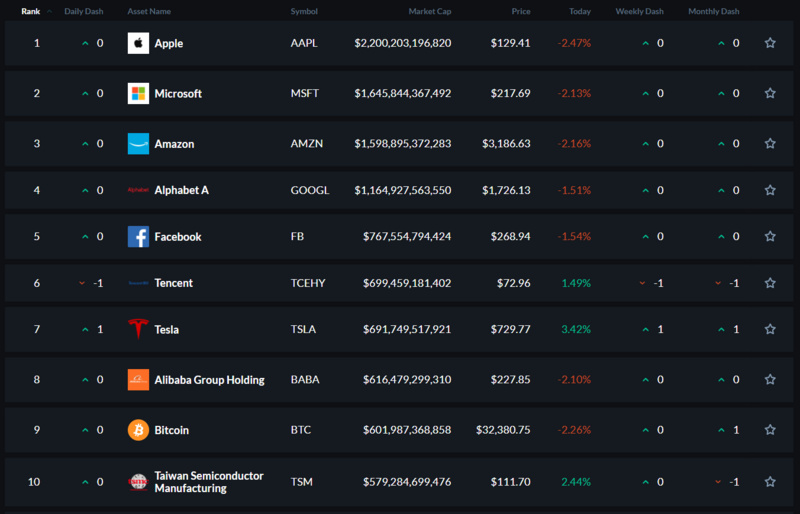Sort by Market Cap column header
The width and height of the screenshot is (800, 514).
pyautogui.click(x=430, y=11)
